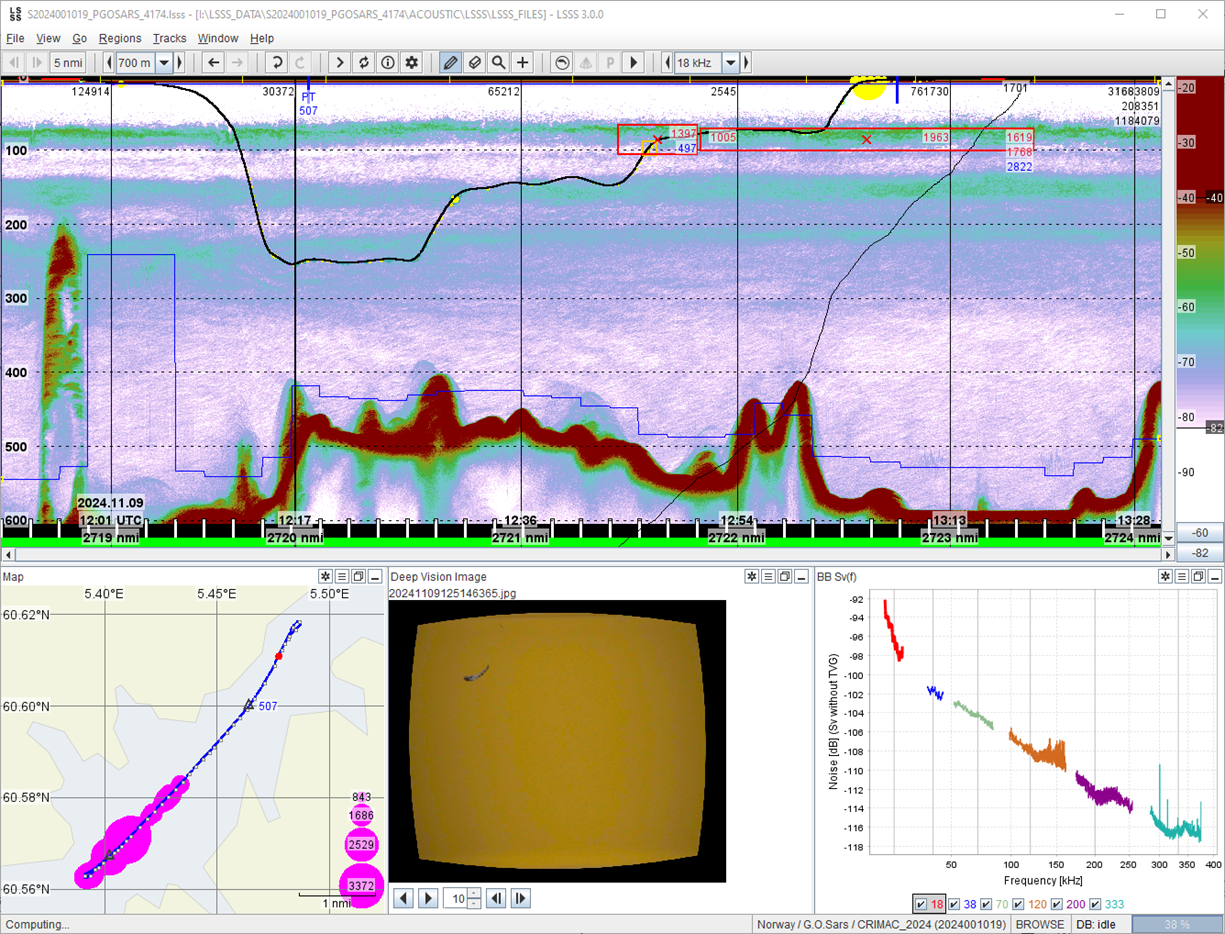Open settings gear icon in toolbar

pos(412,62)
